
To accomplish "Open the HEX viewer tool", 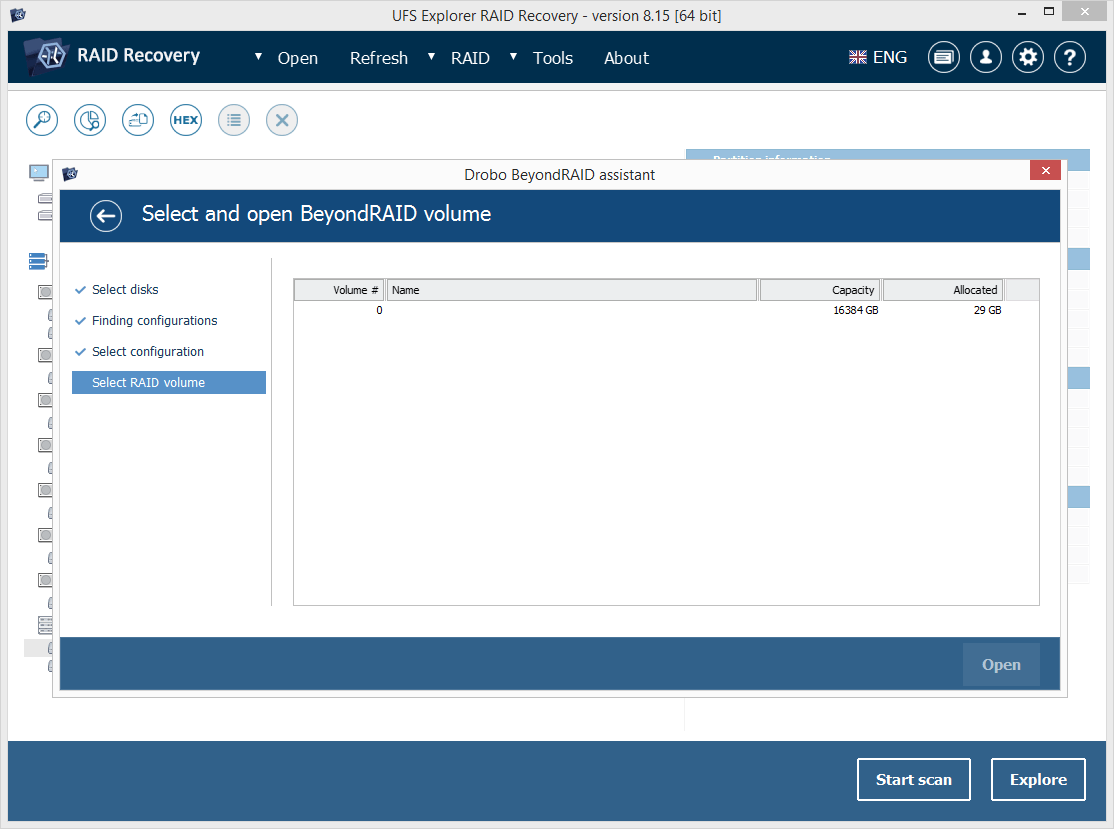I will pyautogui.click(x=185, y=120).
